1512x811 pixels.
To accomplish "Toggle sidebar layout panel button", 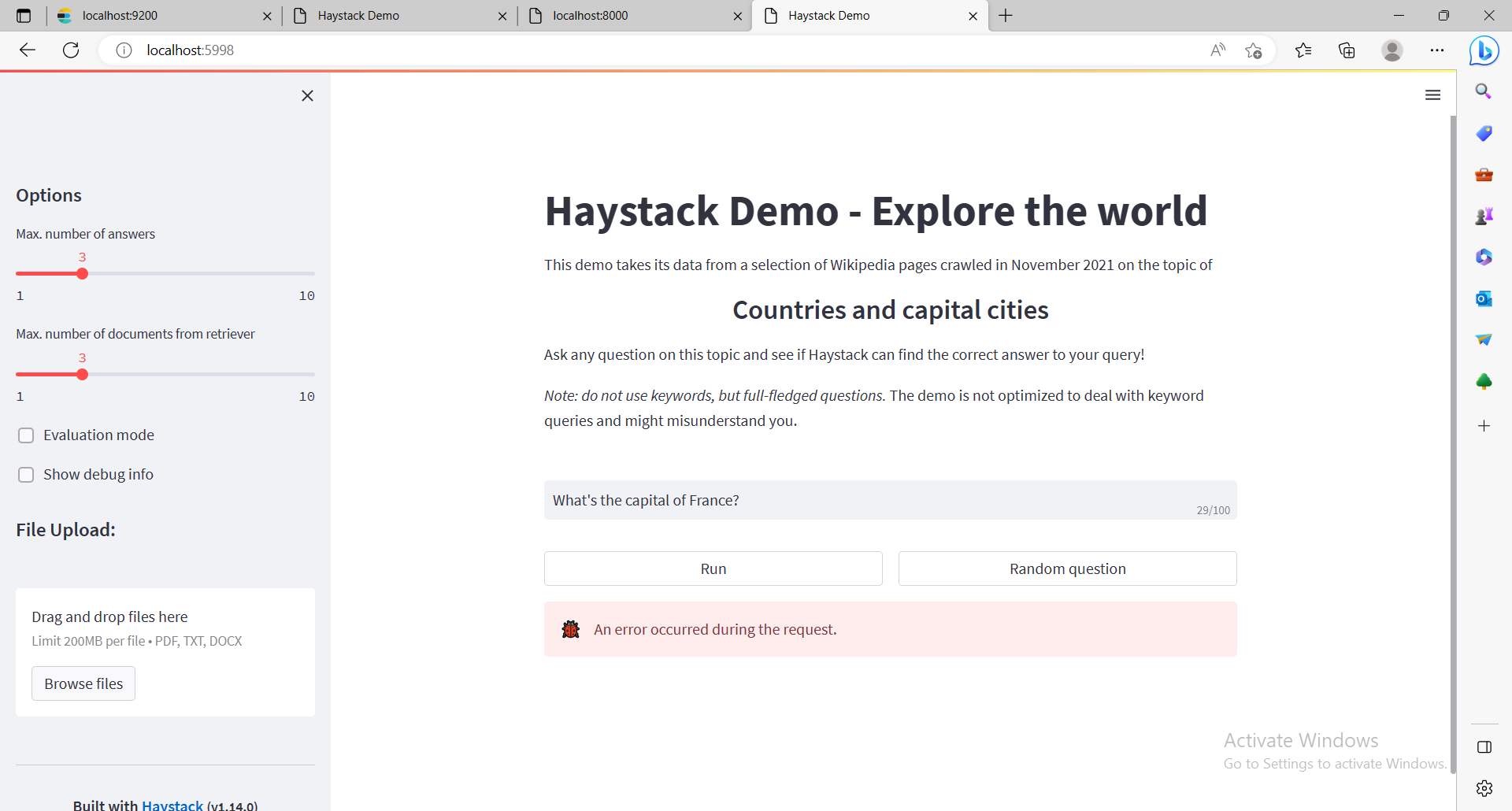I will pyautogui.click(x=1484, y=747).
